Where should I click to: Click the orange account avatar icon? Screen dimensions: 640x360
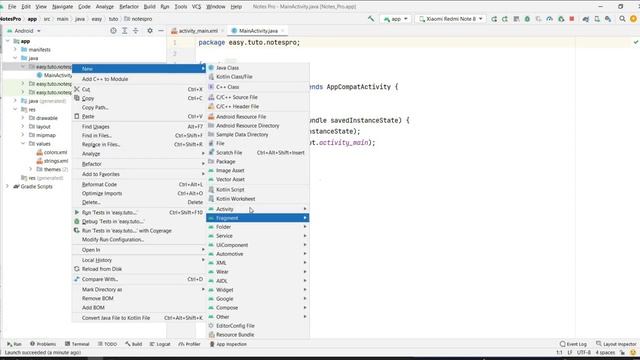click(633, 19)
